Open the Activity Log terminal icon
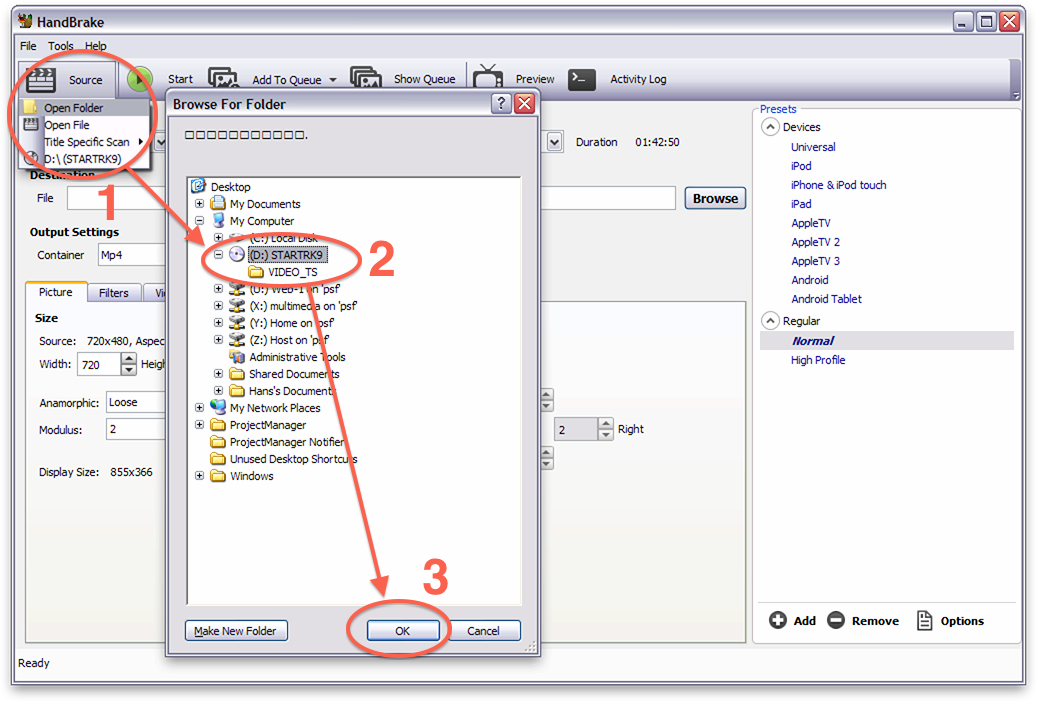This screenshot has height=702, width=1037. coord(582,79)
